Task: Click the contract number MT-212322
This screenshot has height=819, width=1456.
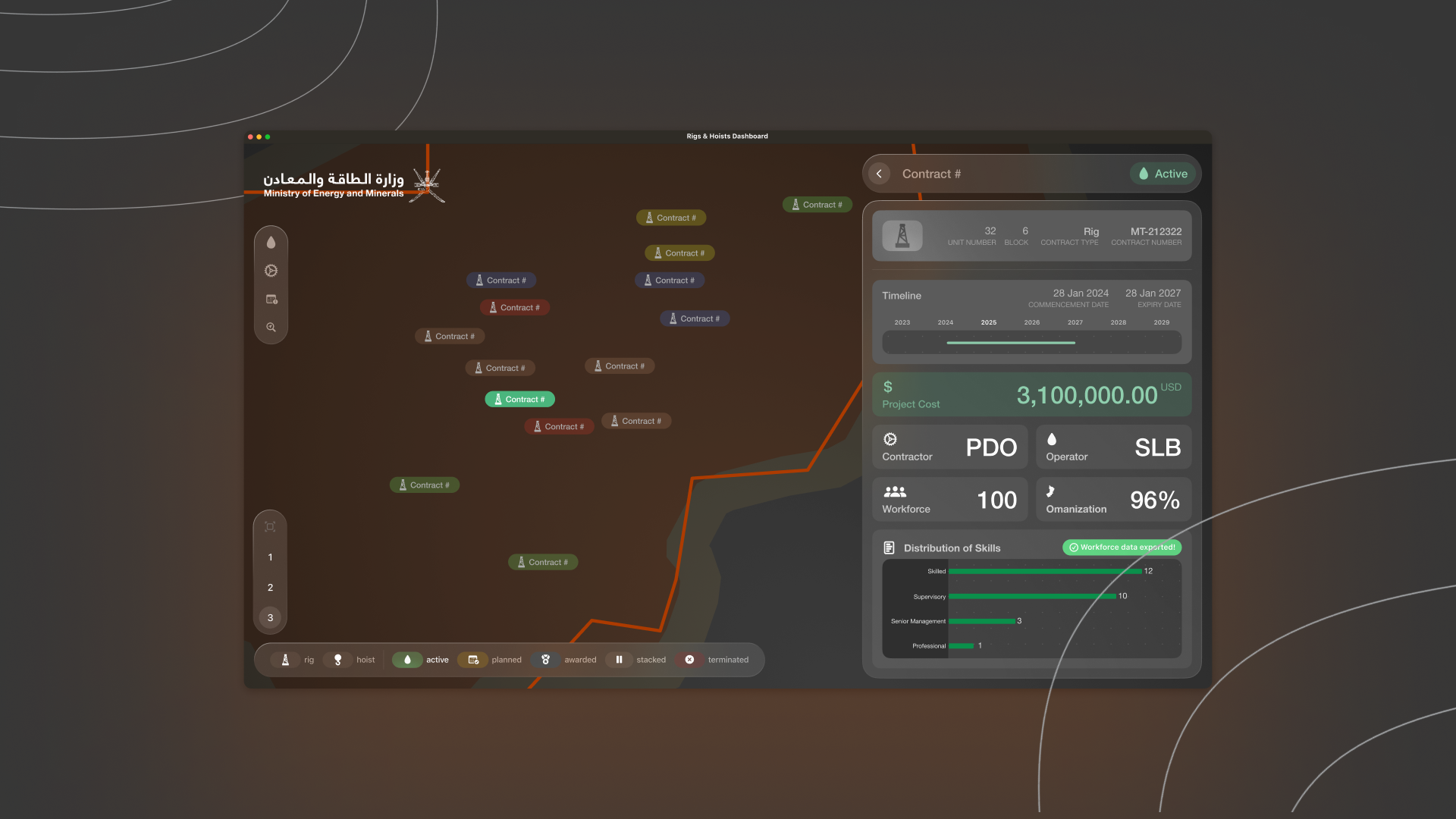Action: 1156,231
